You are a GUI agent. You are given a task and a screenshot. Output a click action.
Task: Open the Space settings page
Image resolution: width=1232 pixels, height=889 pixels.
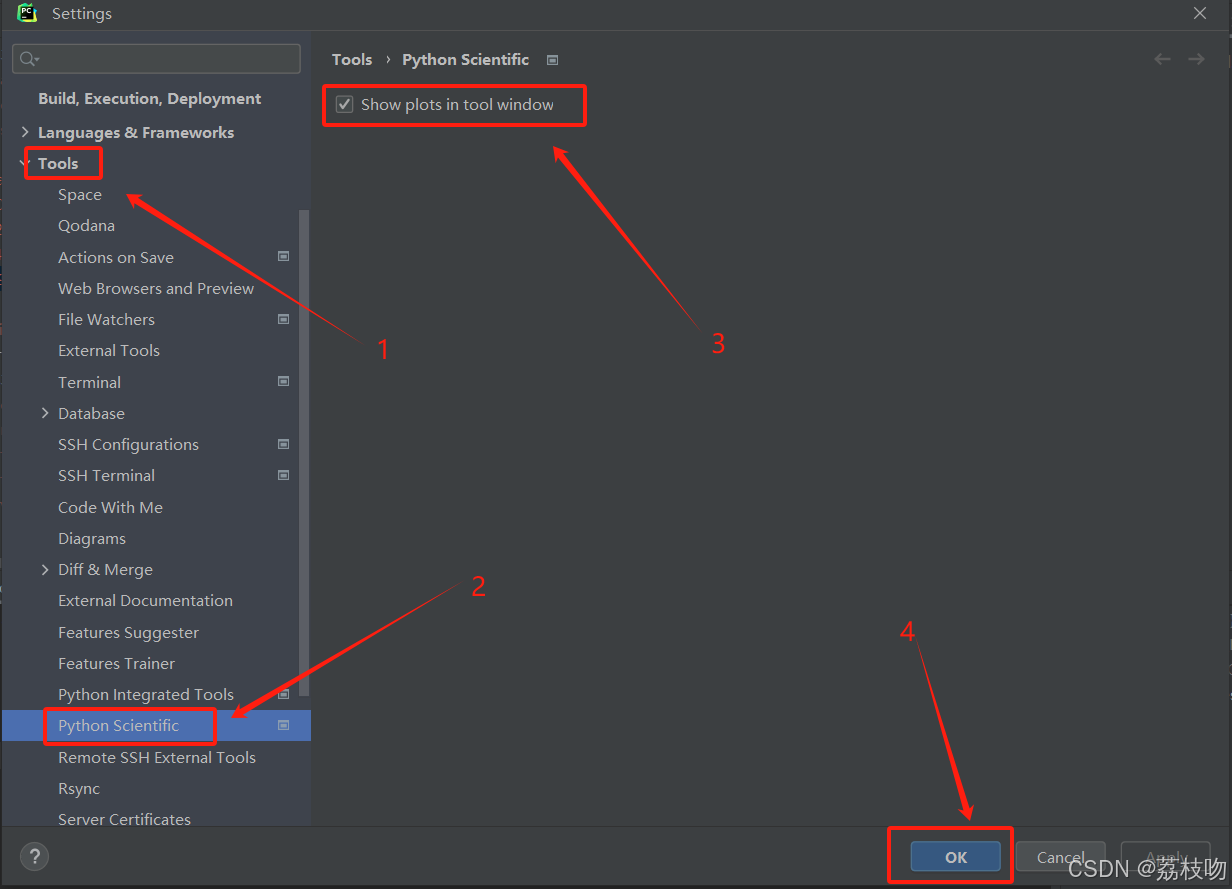[80, 195]
